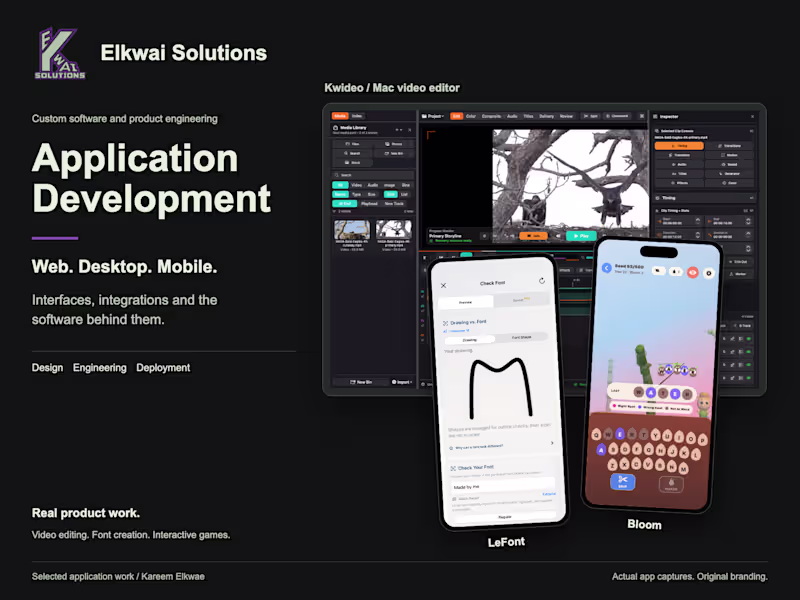800x600 pixels.
Task: Select the Font Shape segment in LeFont
Action: click(x=521, y=337)
